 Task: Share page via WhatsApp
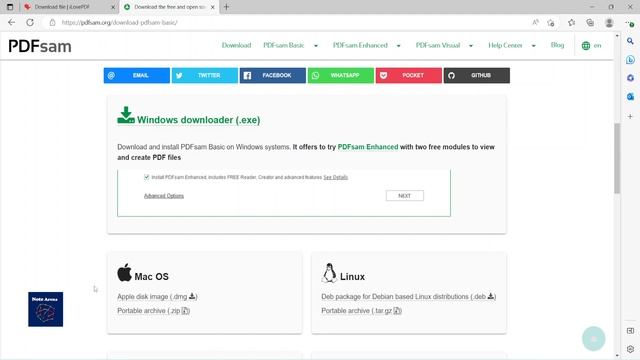[341, 76]
